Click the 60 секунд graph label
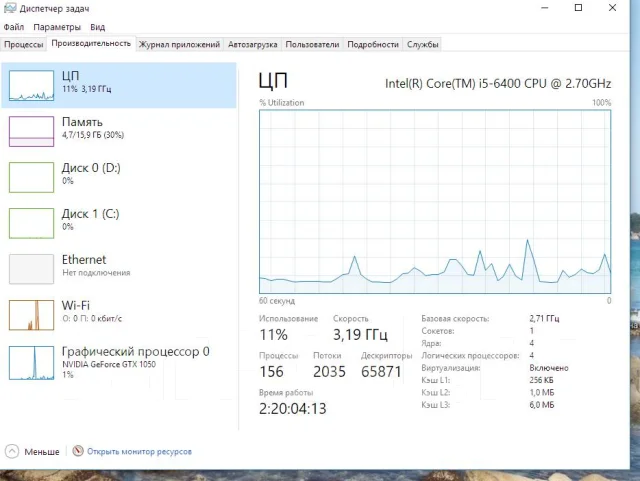Image resolution: width=640 pixels, height=481 pixels. pyautogui.click(x=277, y=301)
